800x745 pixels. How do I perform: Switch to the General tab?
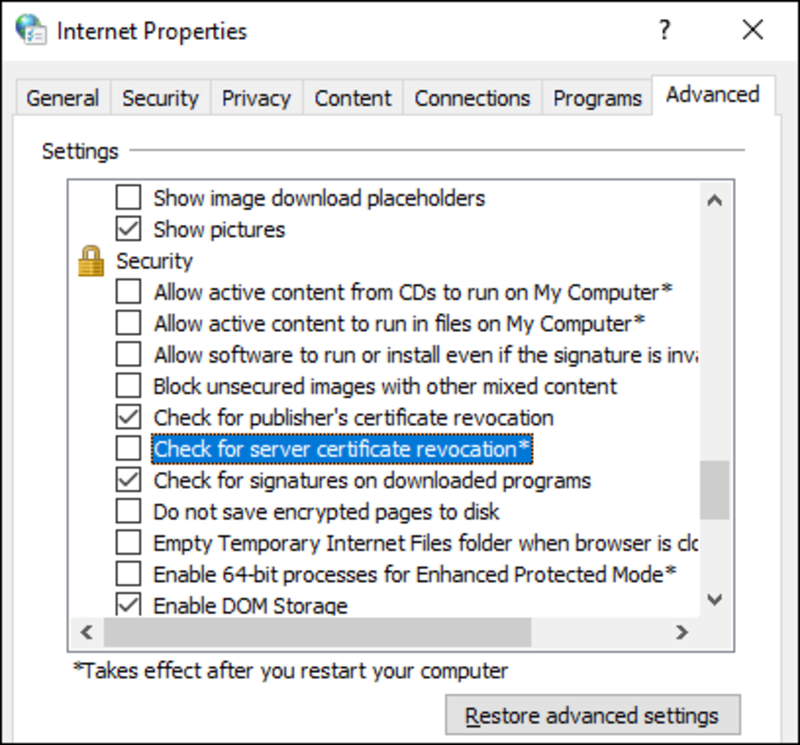click(63, 99)
